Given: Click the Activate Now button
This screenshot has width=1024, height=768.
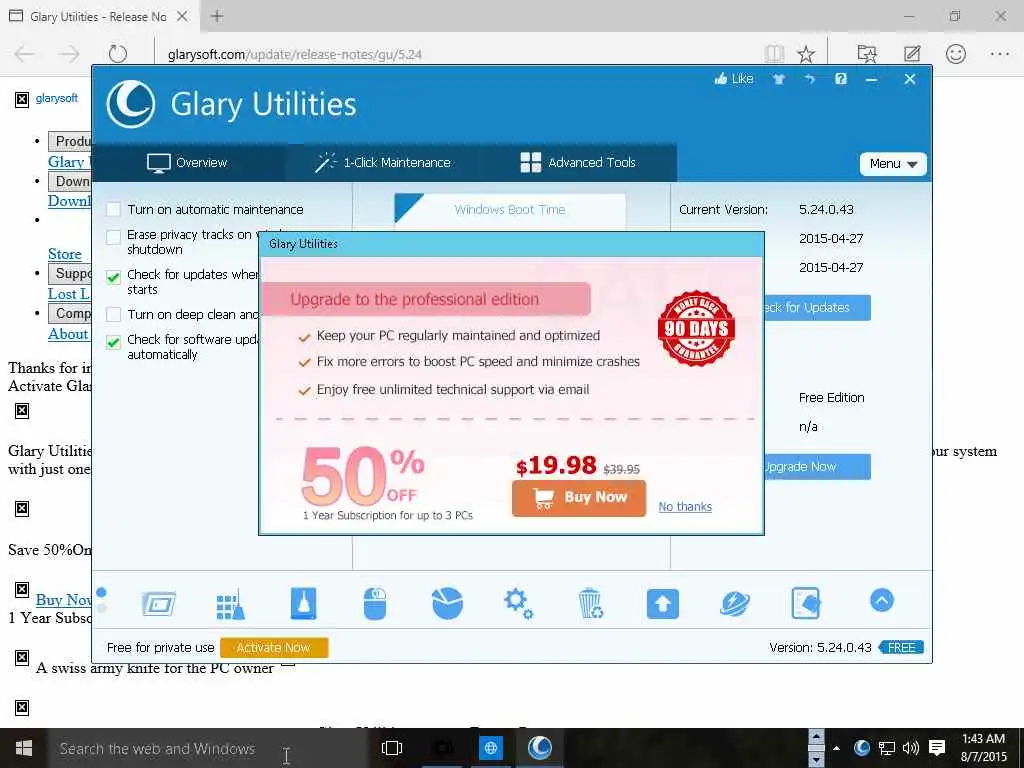Looking at the screenshot, I should coord(274,648).
